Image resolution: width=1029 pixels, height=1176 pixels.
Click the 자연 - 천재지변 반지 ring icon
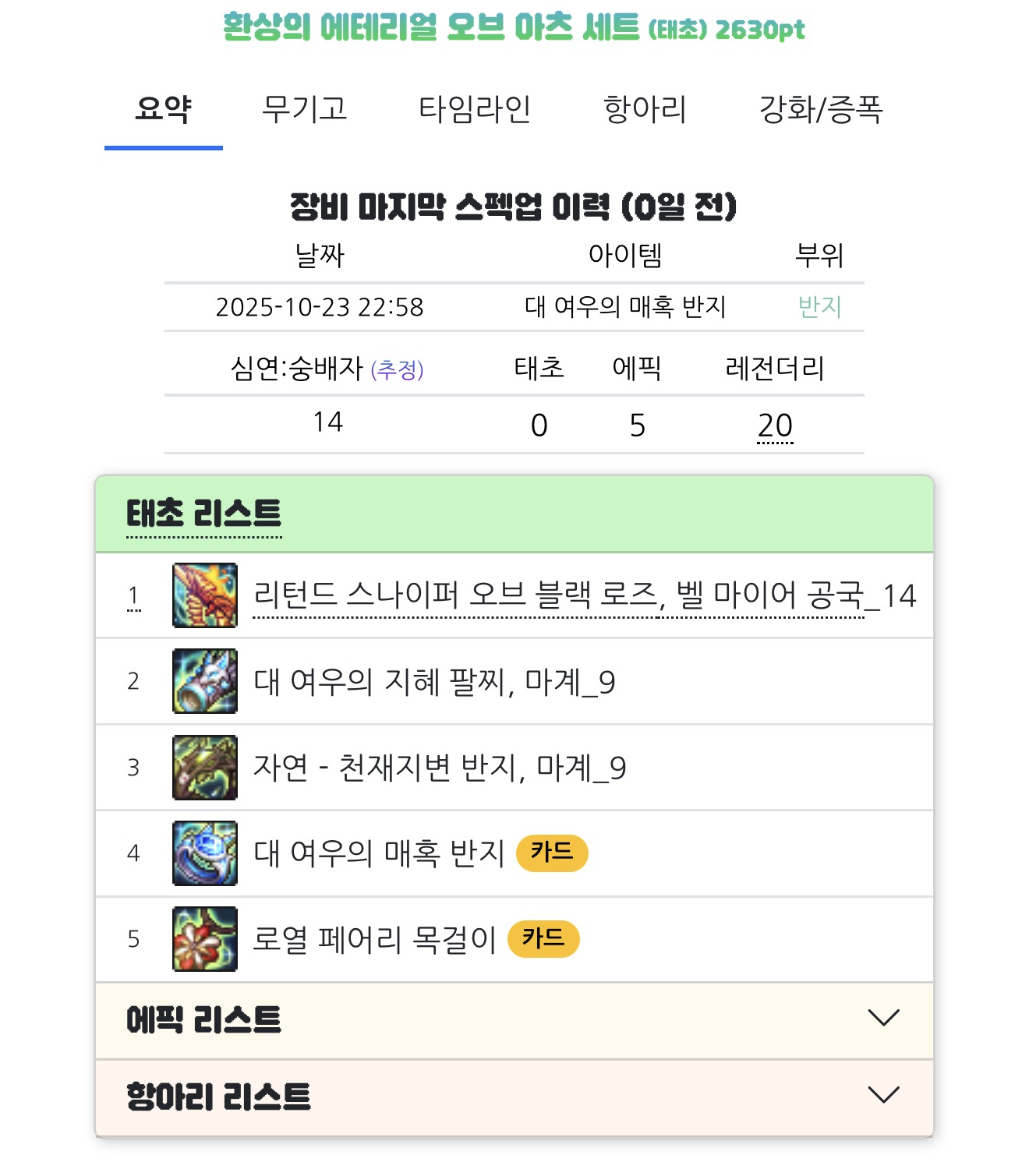(x=205, y=768)
